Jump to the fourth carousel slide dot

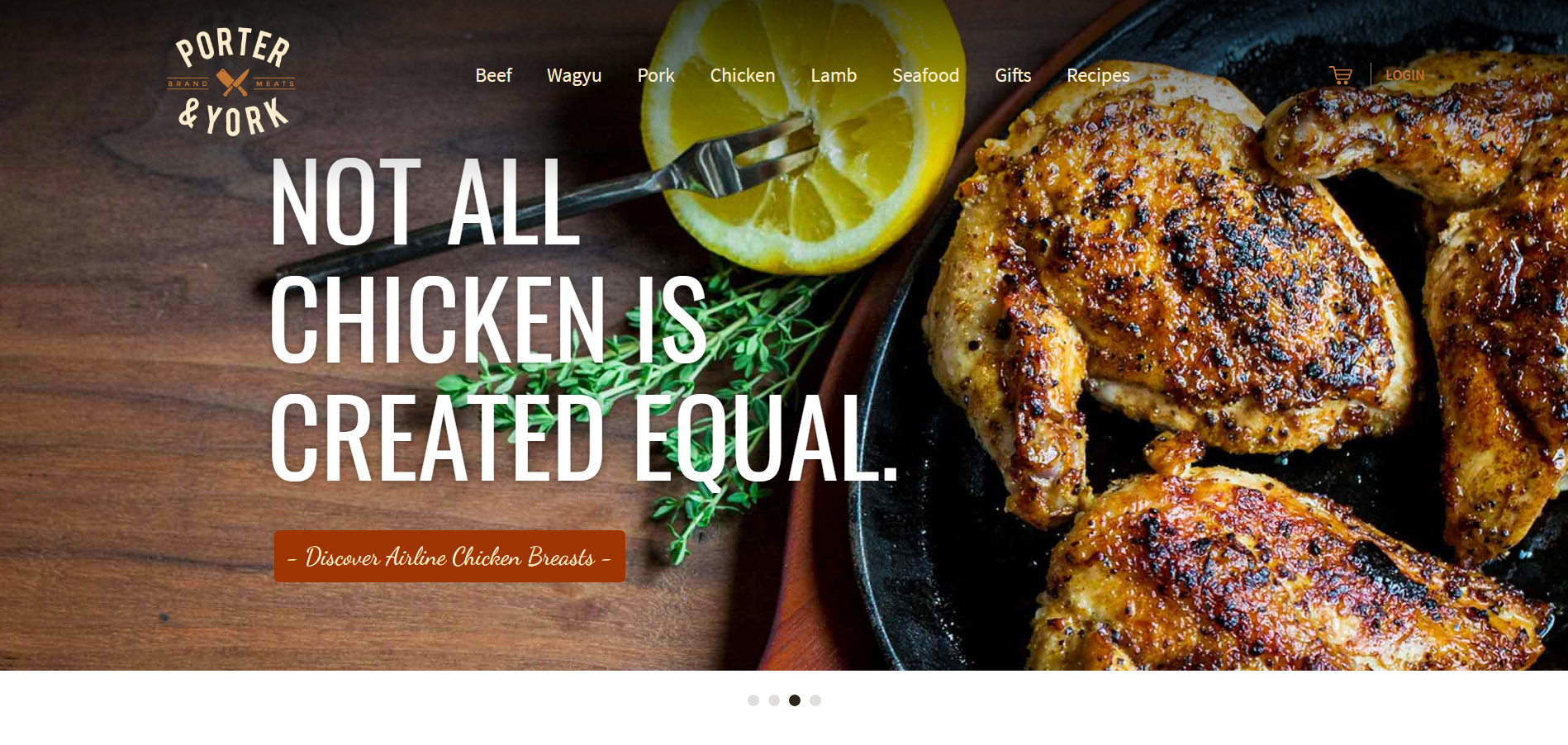point(815,700)
